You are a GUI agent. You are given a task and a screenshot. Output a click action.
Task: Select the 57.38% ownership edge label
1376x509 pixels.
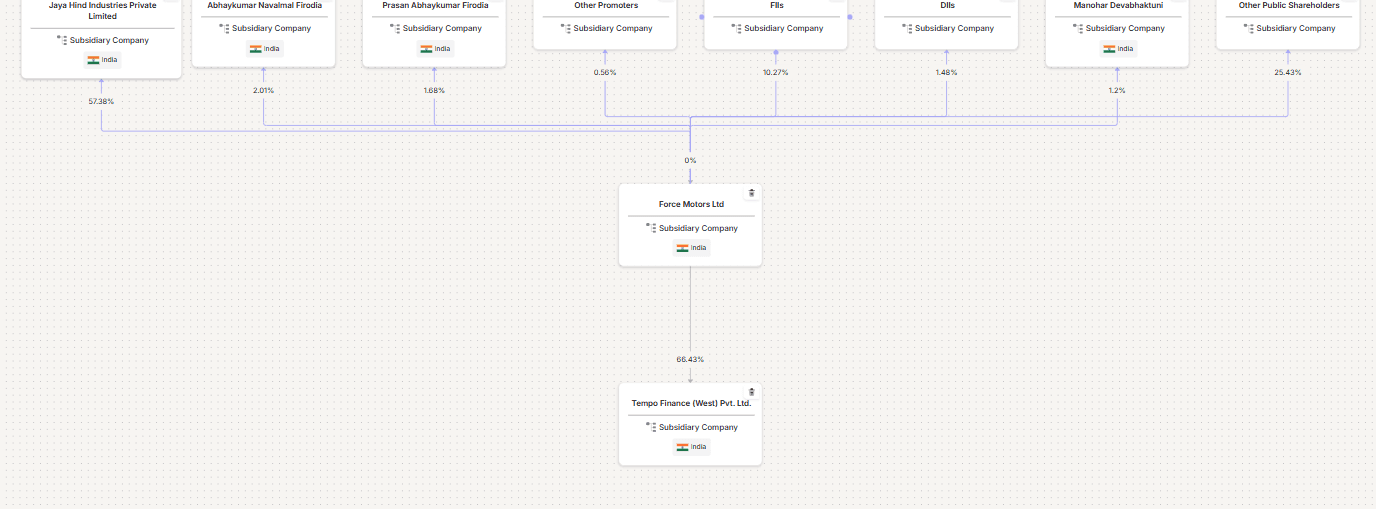101,101
